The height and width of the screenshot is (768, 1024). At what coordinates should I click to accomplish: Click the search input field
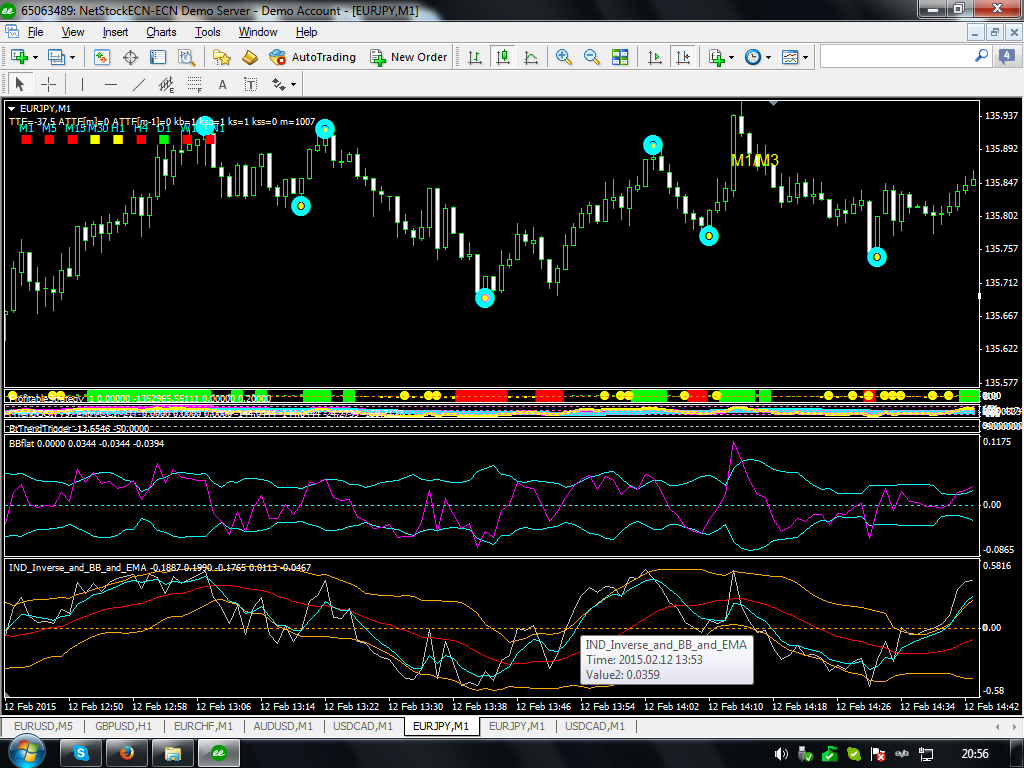895,57
